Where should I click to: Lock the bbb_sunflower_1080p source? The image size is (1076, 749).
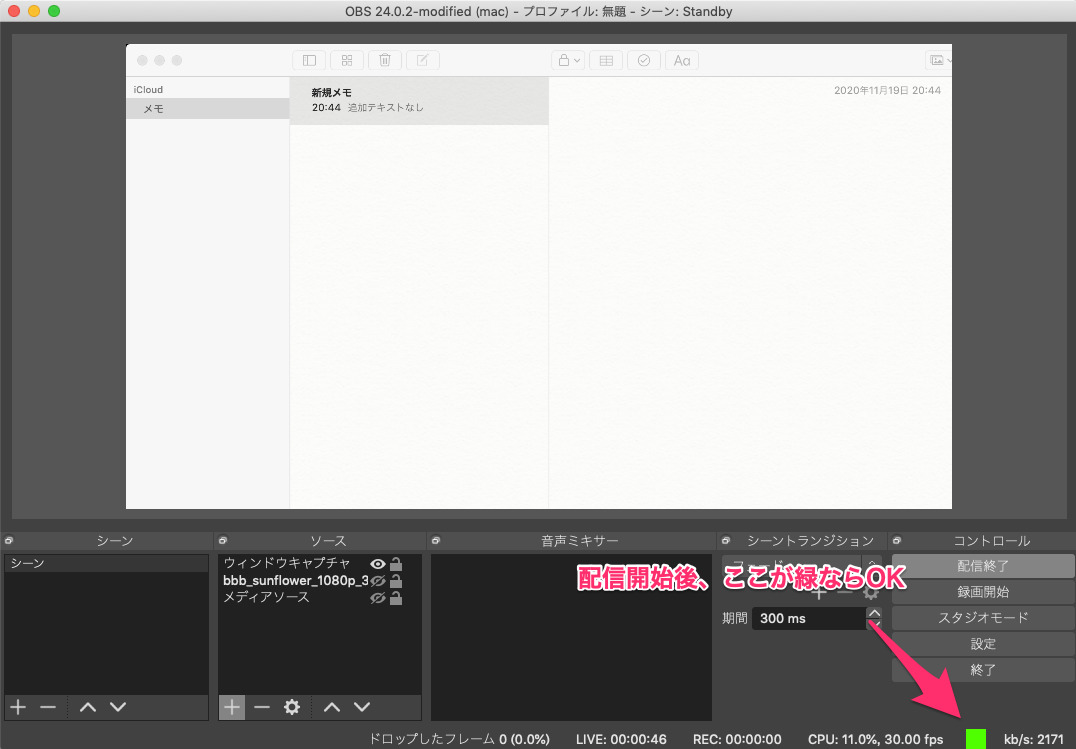[x=396, y=581]
